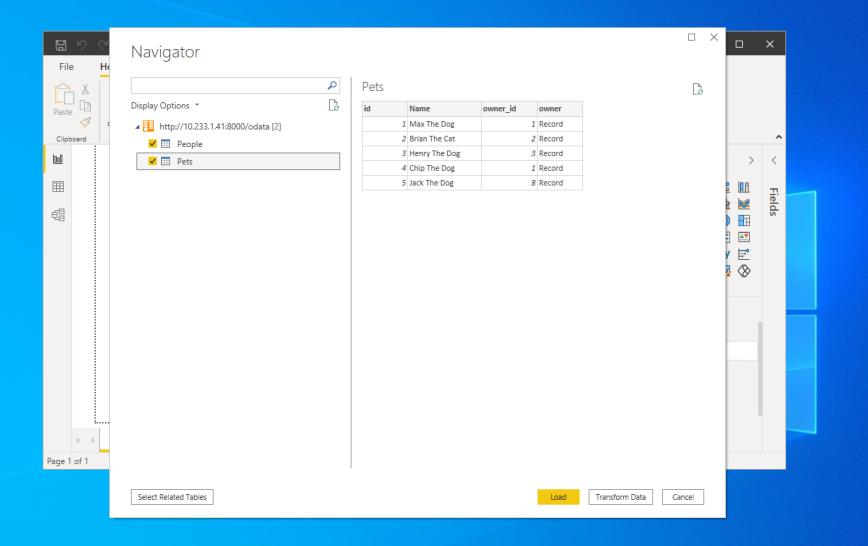Click the Cut scissors icon in ribbon

(x=85, y=89)
